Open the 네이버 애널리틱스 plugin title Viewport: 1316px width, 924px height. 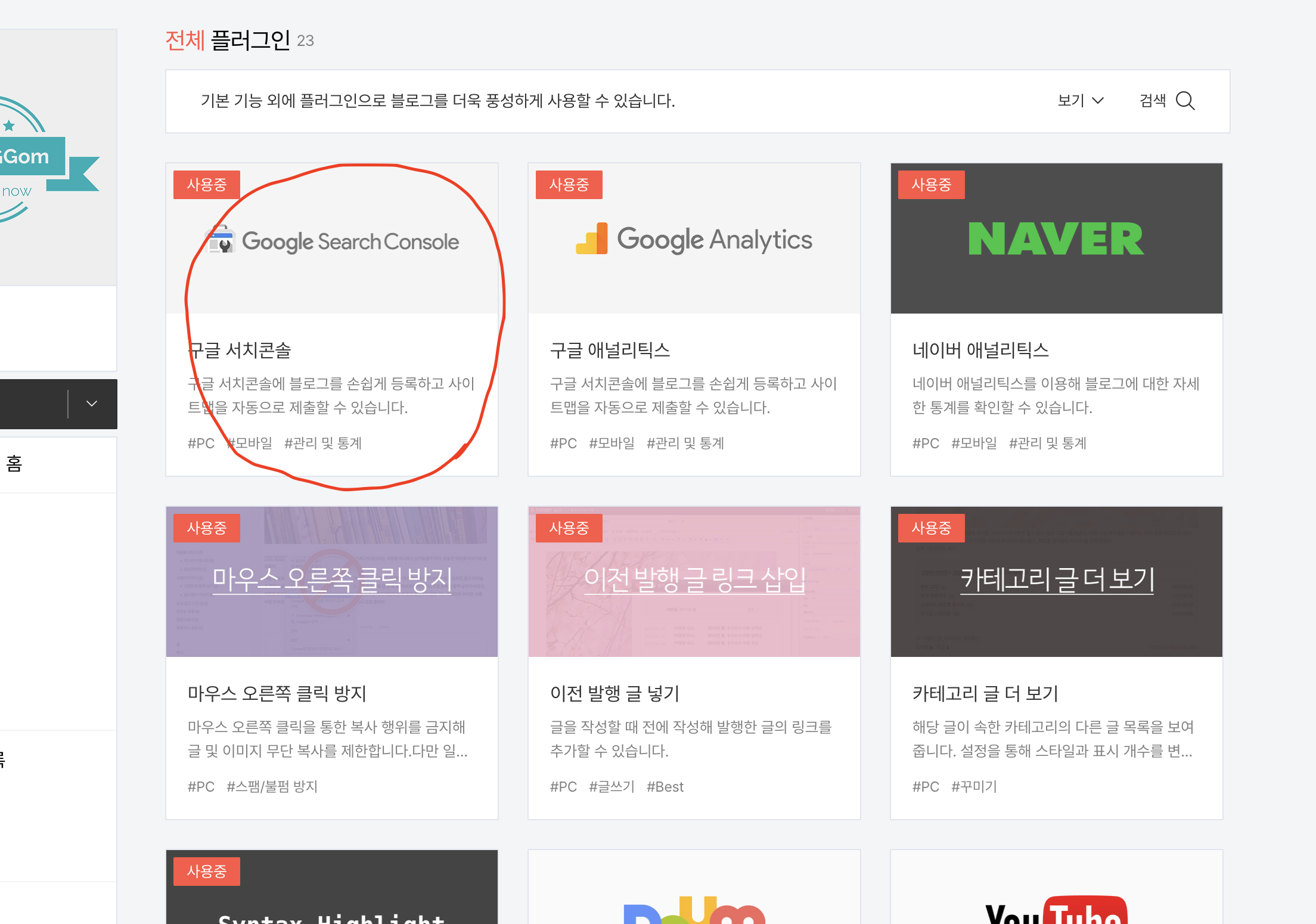[x=980, y=350]
